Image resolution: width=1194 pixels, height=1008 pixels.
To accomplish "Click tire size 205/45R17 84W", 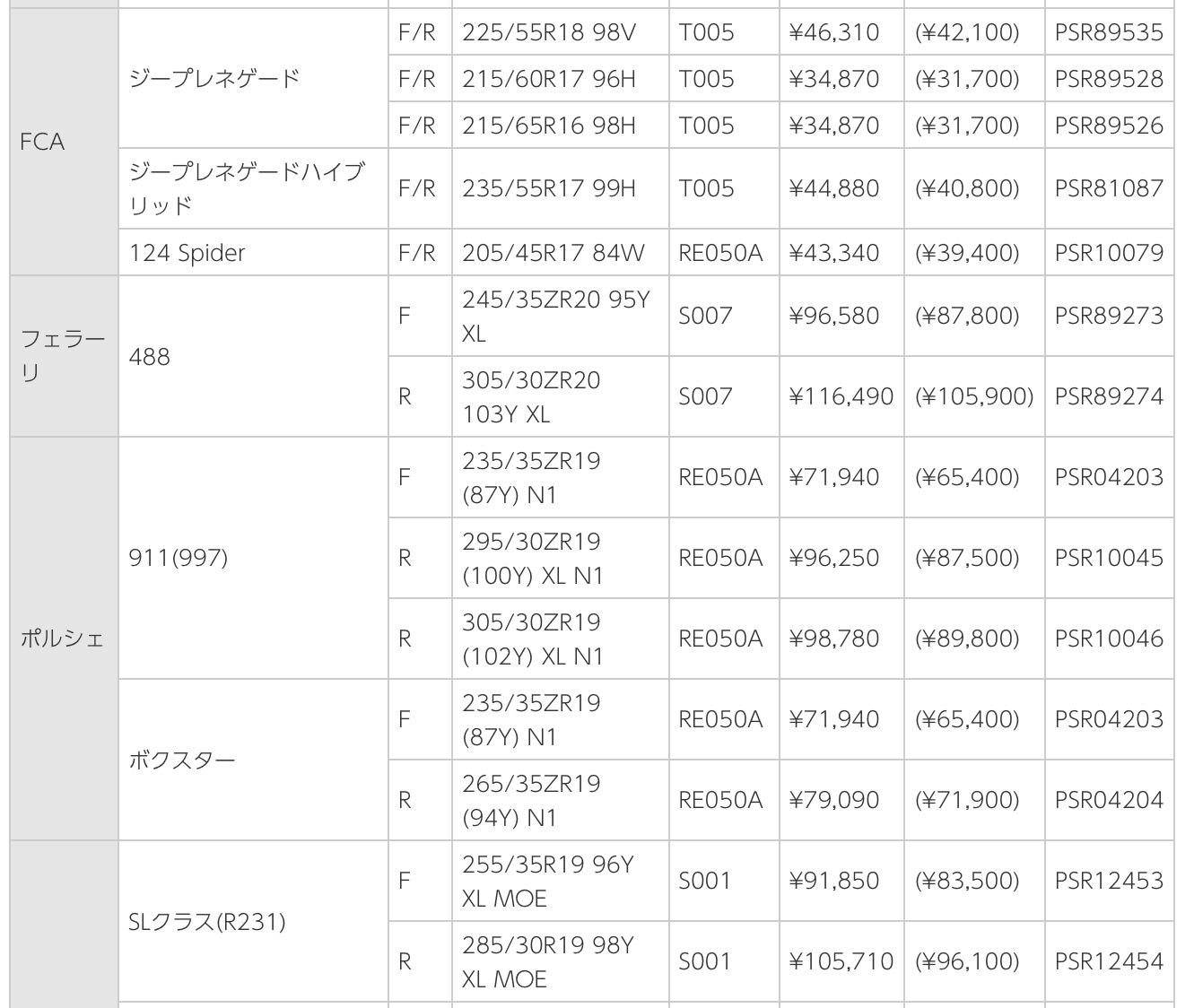I will click(x=553, y=253).
